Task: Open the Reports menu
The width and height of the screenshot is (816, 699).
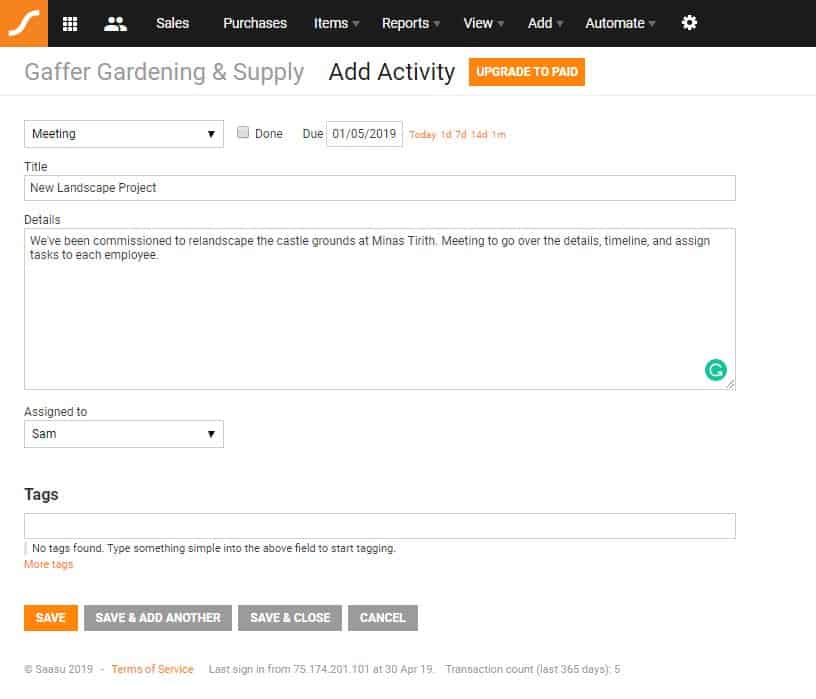Action: pyautogui.click(x=411, y=23)
